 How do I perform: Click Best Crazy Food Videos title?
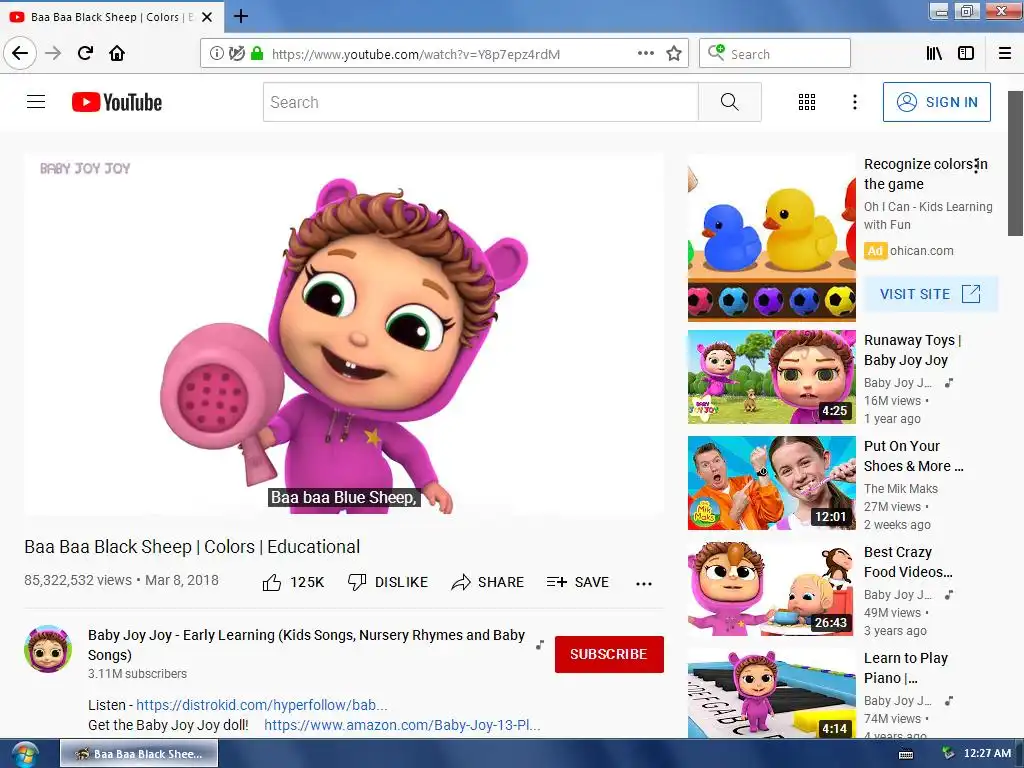(x=908, y=562)
